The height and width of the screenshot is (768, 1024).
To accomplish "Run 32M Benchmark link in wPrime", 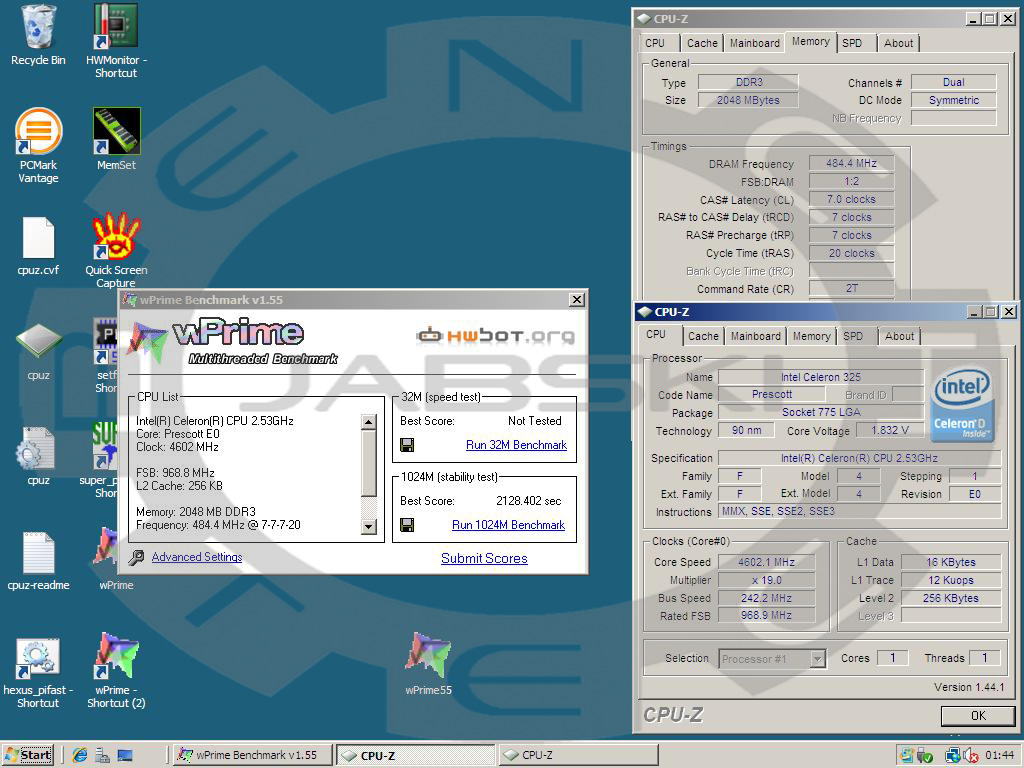I will click(x=516, y=445).
